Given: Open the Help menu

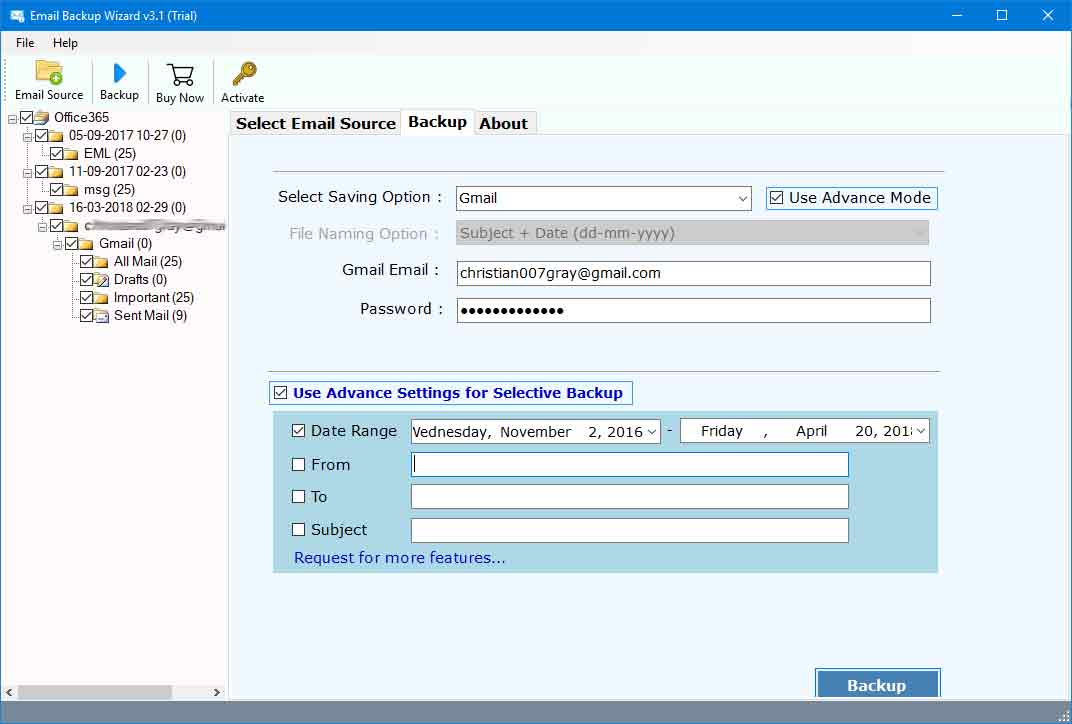Looking at the screenshot, I should click(66, 42).
